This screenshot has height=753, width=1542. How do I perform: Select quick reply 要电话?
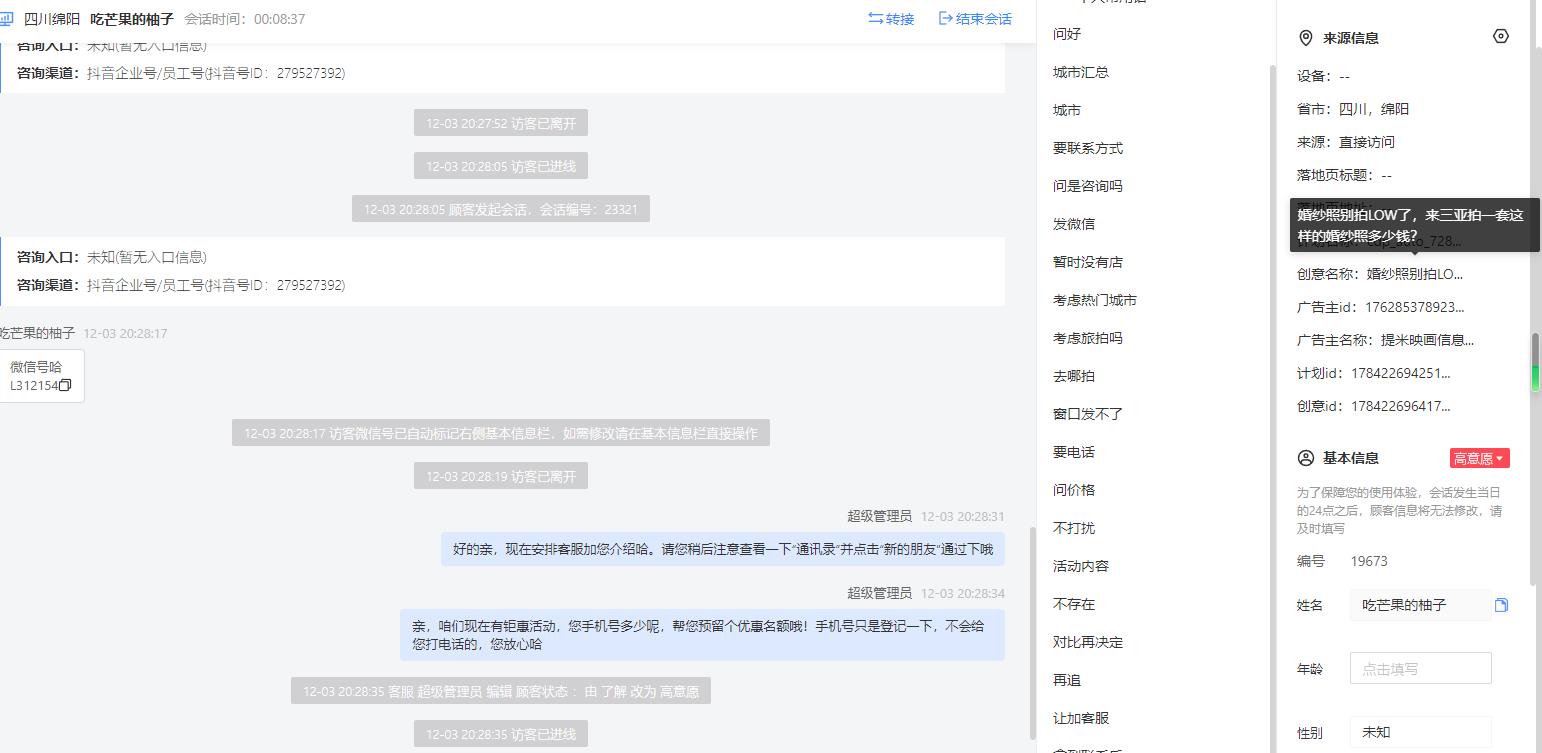(1074, 452)
